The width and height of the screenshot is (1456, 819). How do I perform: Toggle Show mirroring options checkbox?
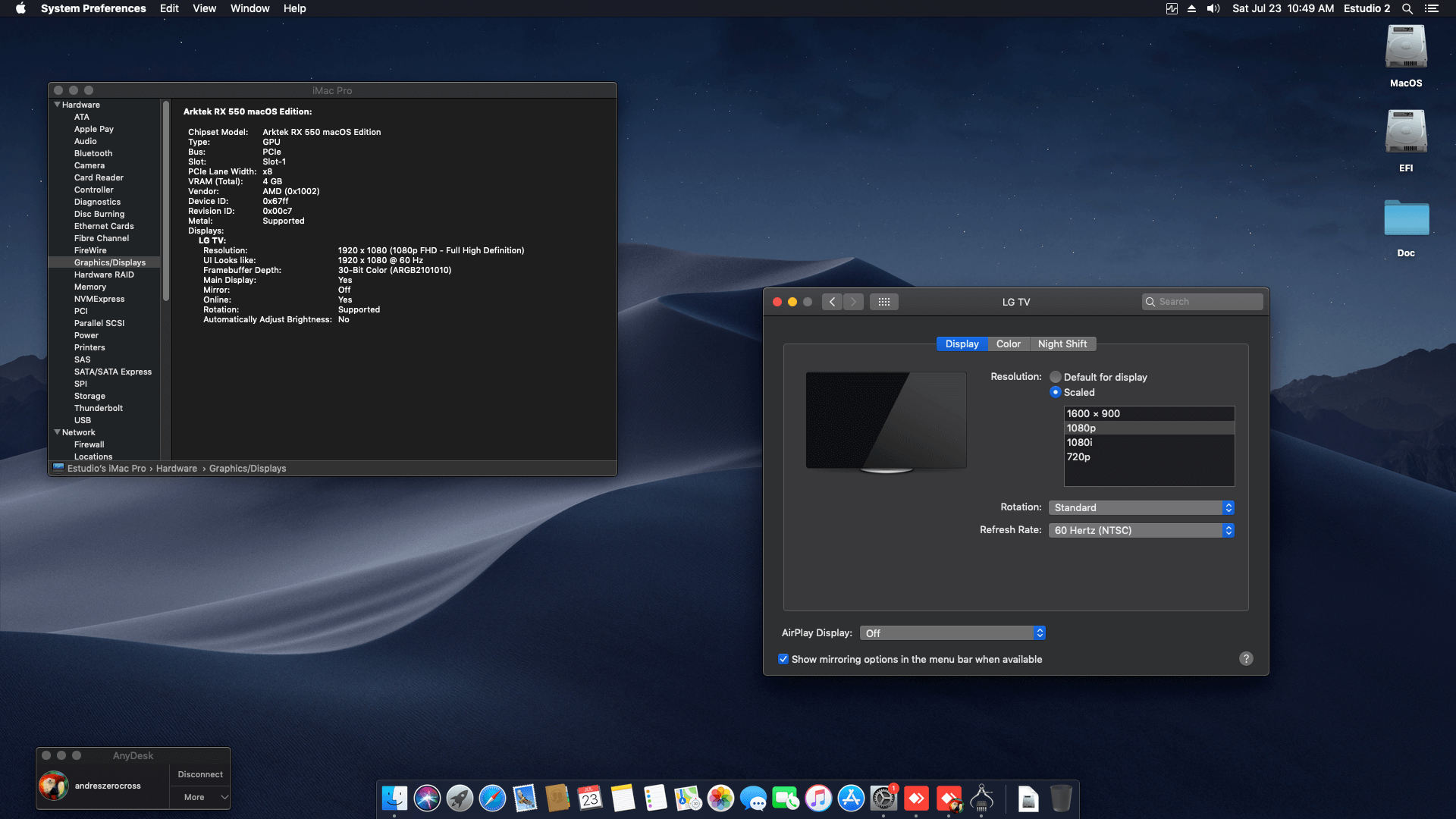783,659
